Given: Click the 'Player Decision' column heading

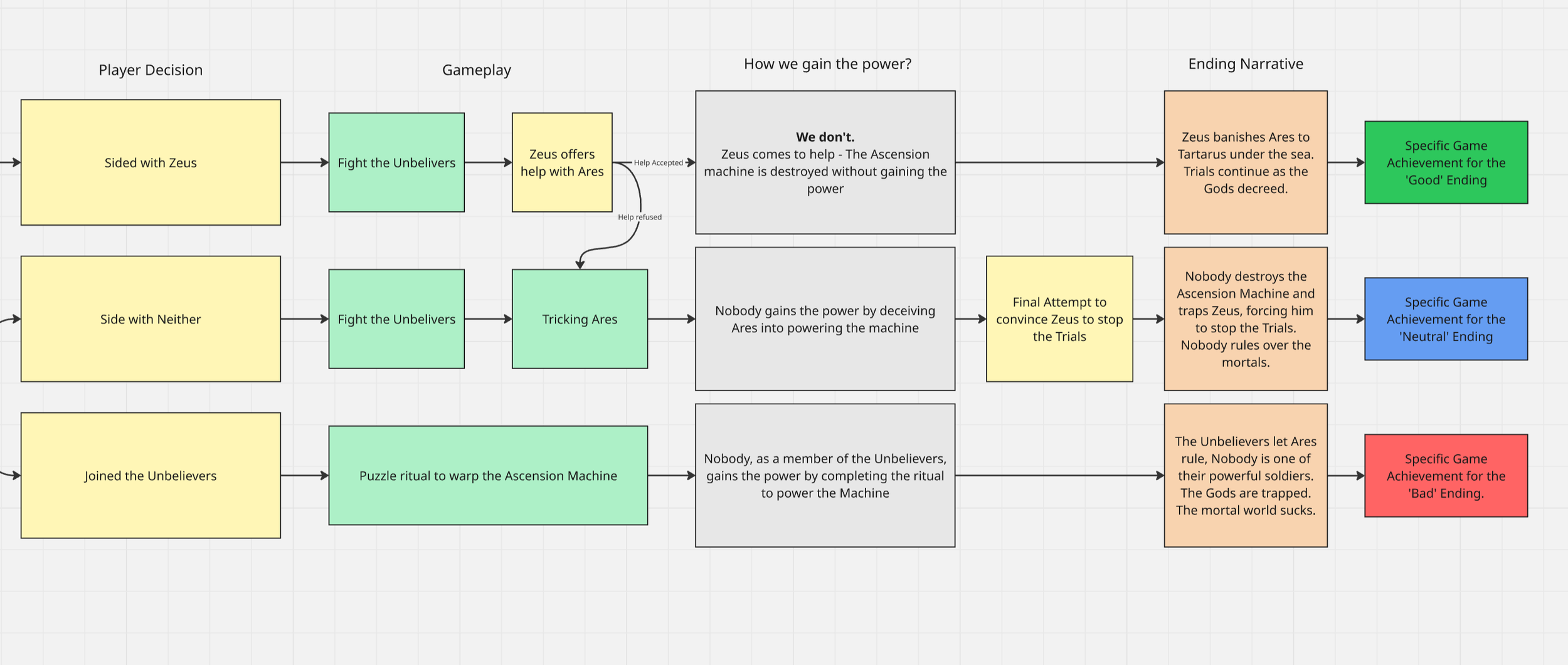Looking at the screenshot, I should [x=149, y=70].
